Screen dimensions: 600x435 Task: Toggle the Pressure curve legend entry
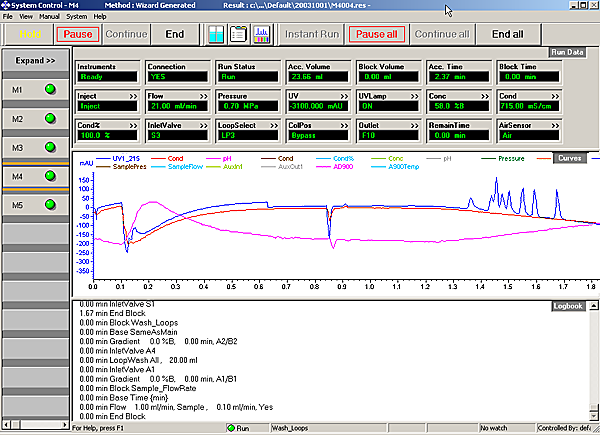[x=512, y=157]
